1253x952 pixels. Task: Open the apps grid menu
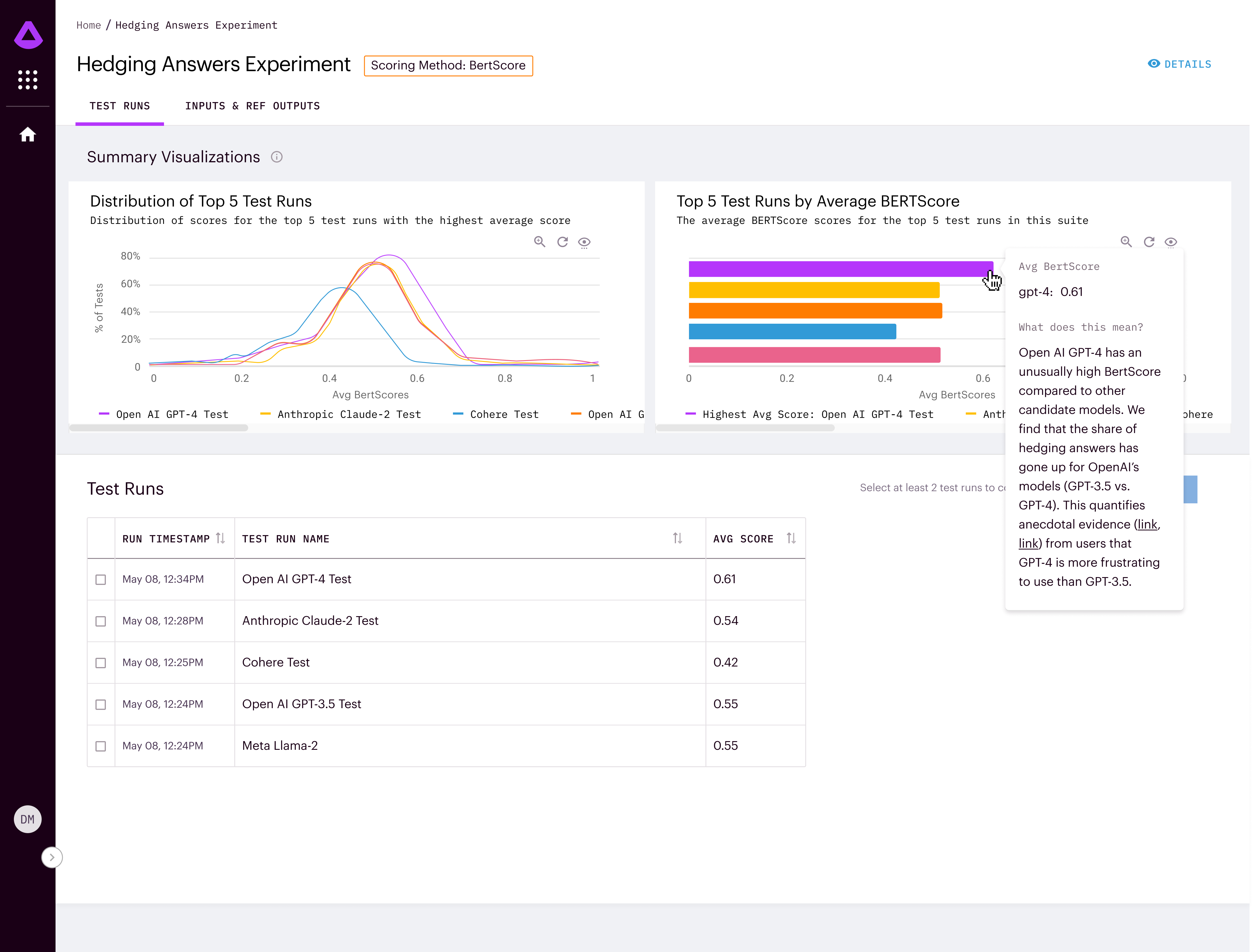28,80
